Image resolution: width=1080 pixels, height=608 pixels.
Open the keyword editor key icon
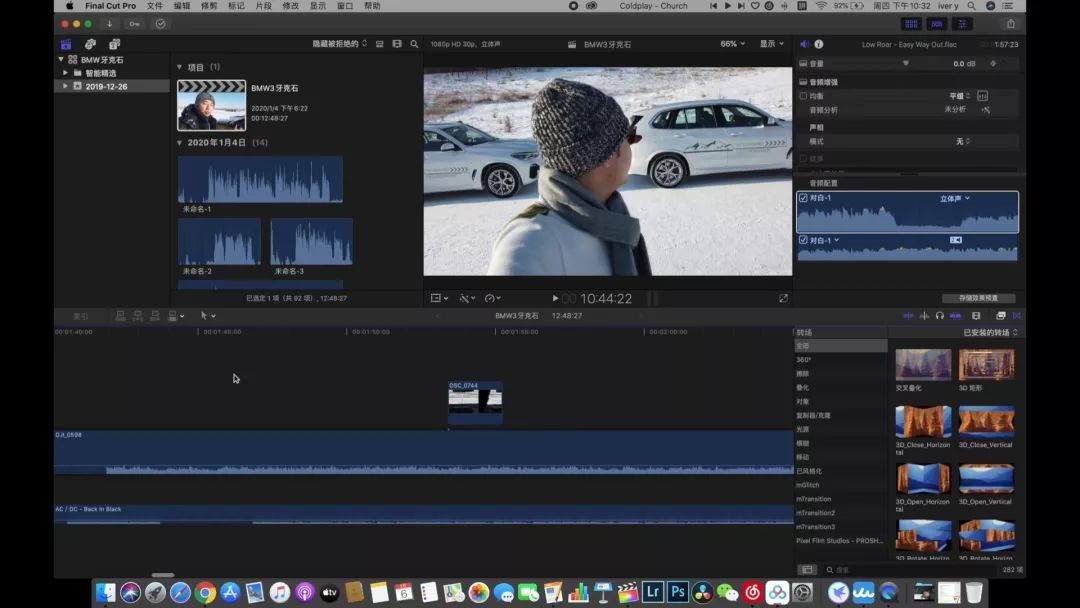coord(134,23)
